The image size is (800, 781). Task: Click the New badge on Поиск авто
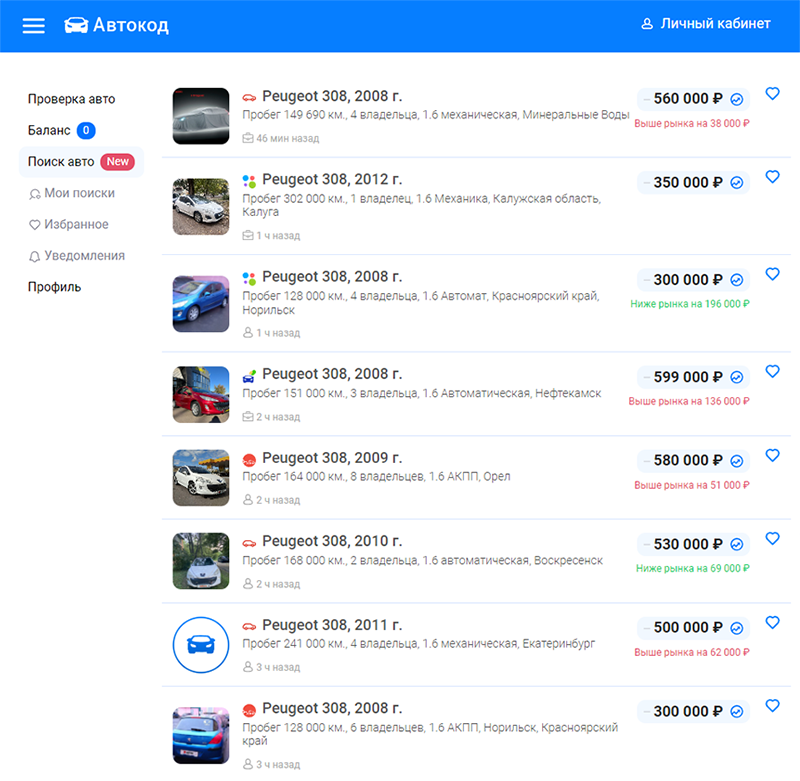(117, 162)
